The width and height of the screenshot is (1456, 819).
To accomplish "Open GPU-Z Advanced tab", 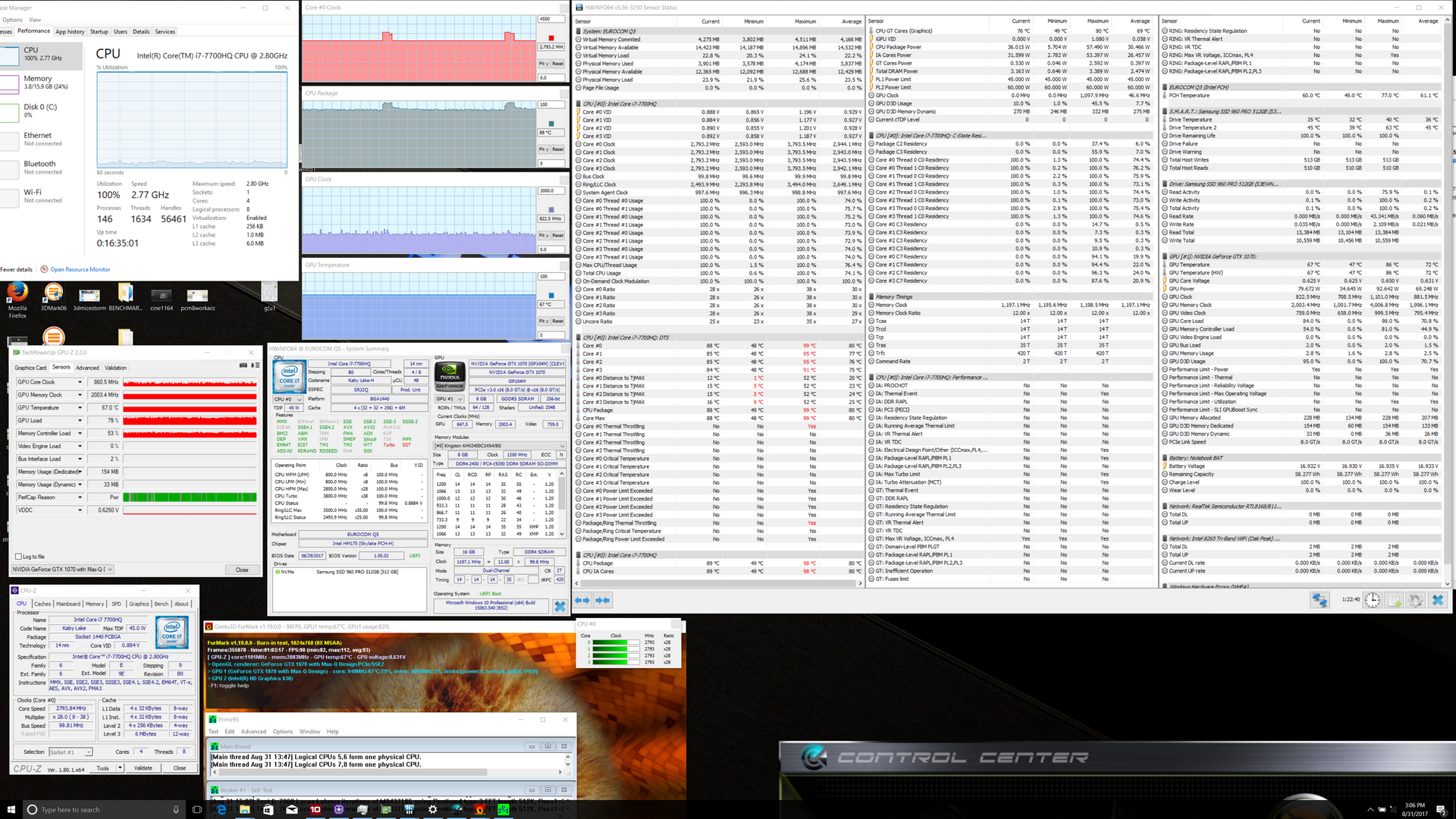I will (87, 368).
